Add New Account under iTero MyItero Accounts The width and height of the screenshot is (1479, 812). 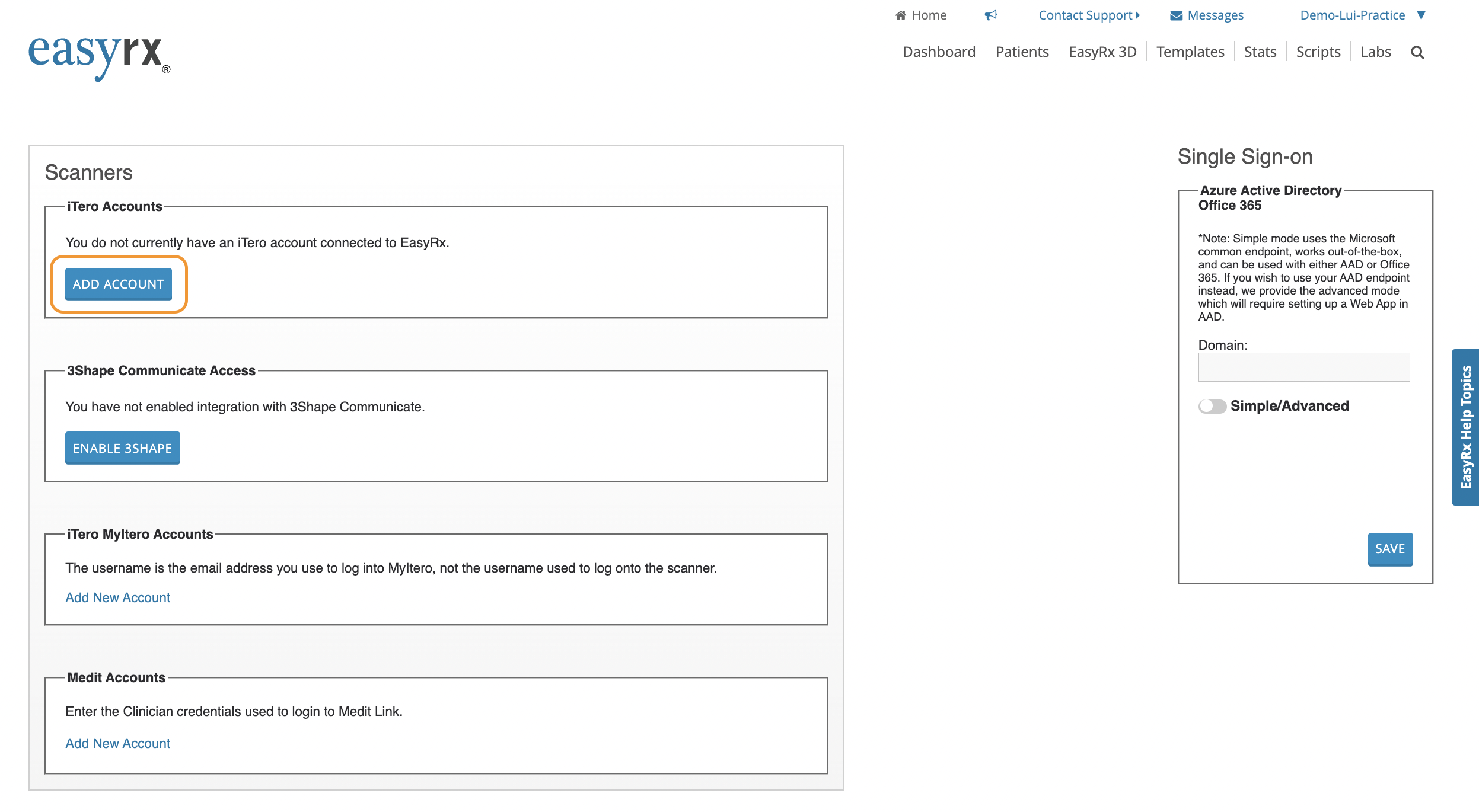tap(117, 597)
